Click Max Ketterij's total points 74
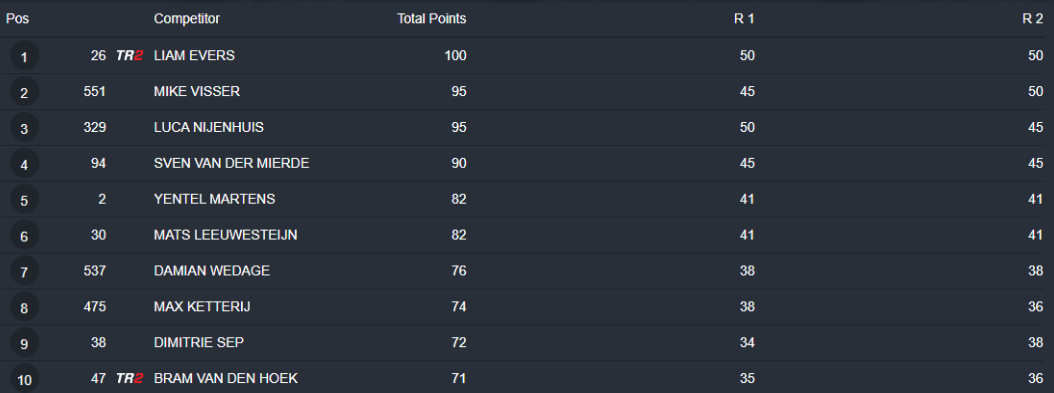Viewport: 1054px width, 393px height. [x=458, y=307]
